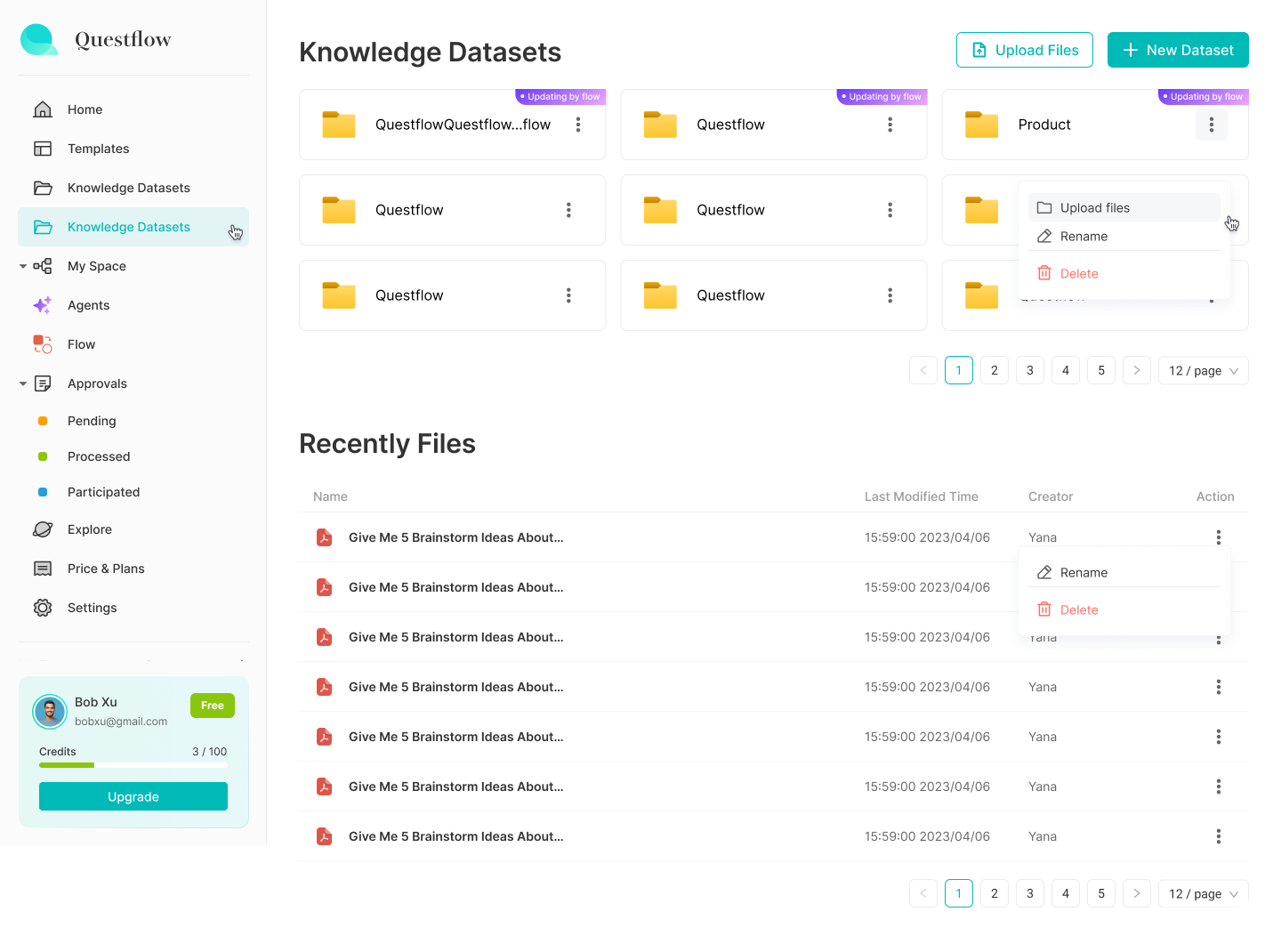
Task: Select the Agents icon in the sidebar
Action: [42, 305]
